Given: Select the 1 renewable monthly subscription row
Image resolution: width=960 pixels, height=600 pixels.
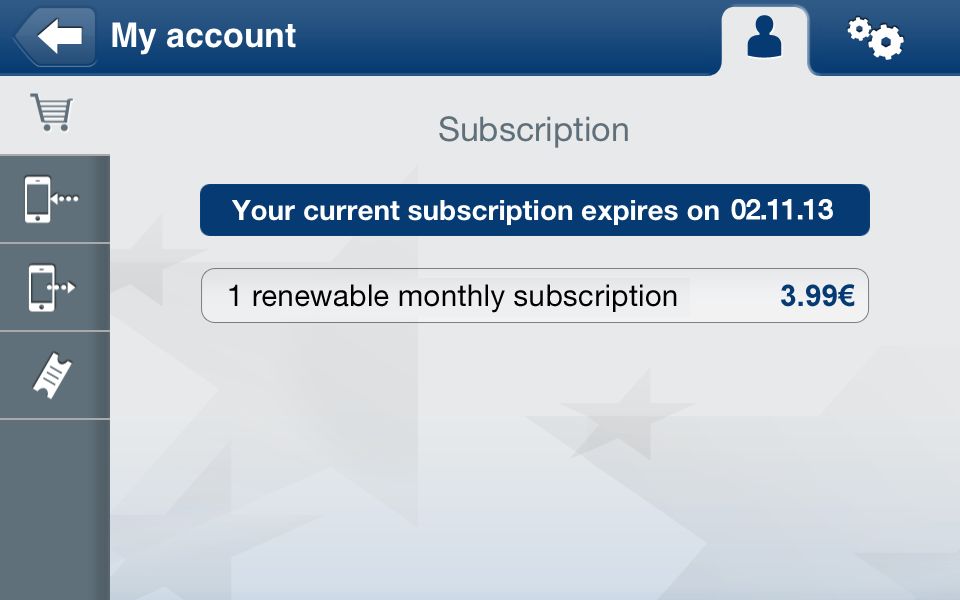Looking at the screenshot, I should (x=534, y=296).
